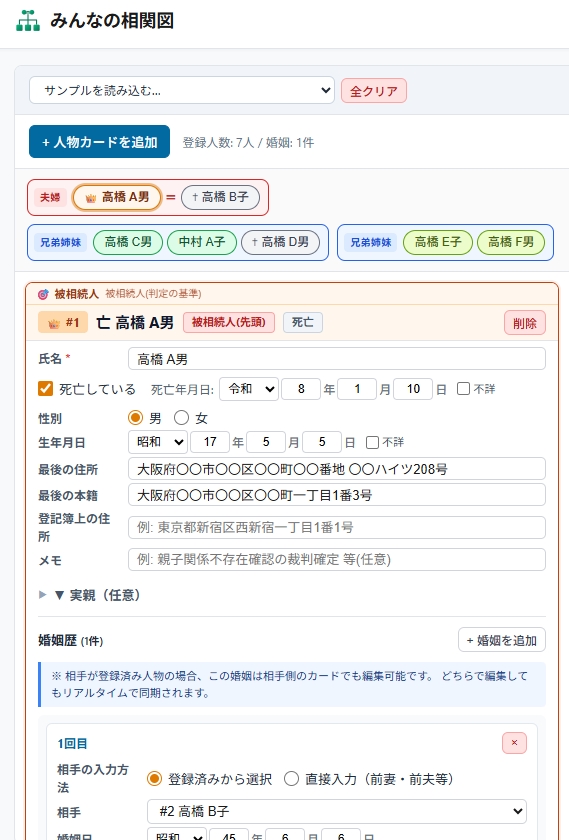The height and width of the screenshot is (840, 569).
Task: Click the 兄弟姉妹 label beside 高橋 E子
Action: point(371,242)
